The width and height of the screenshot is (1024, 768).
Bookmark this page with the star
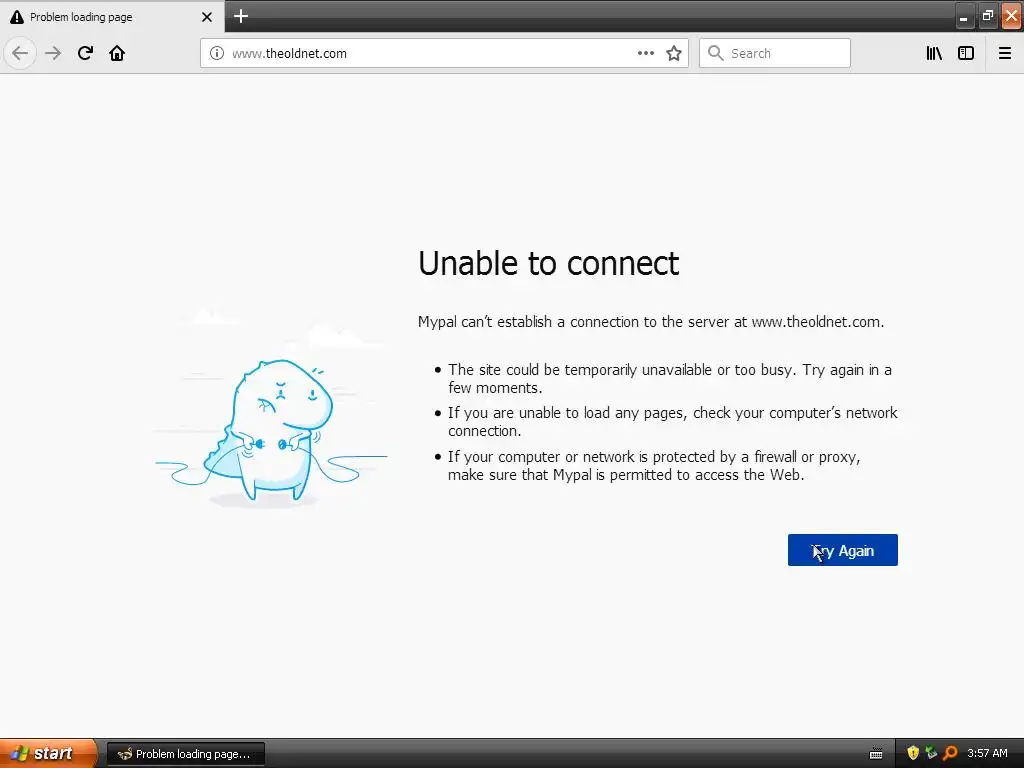coord(674,53)
